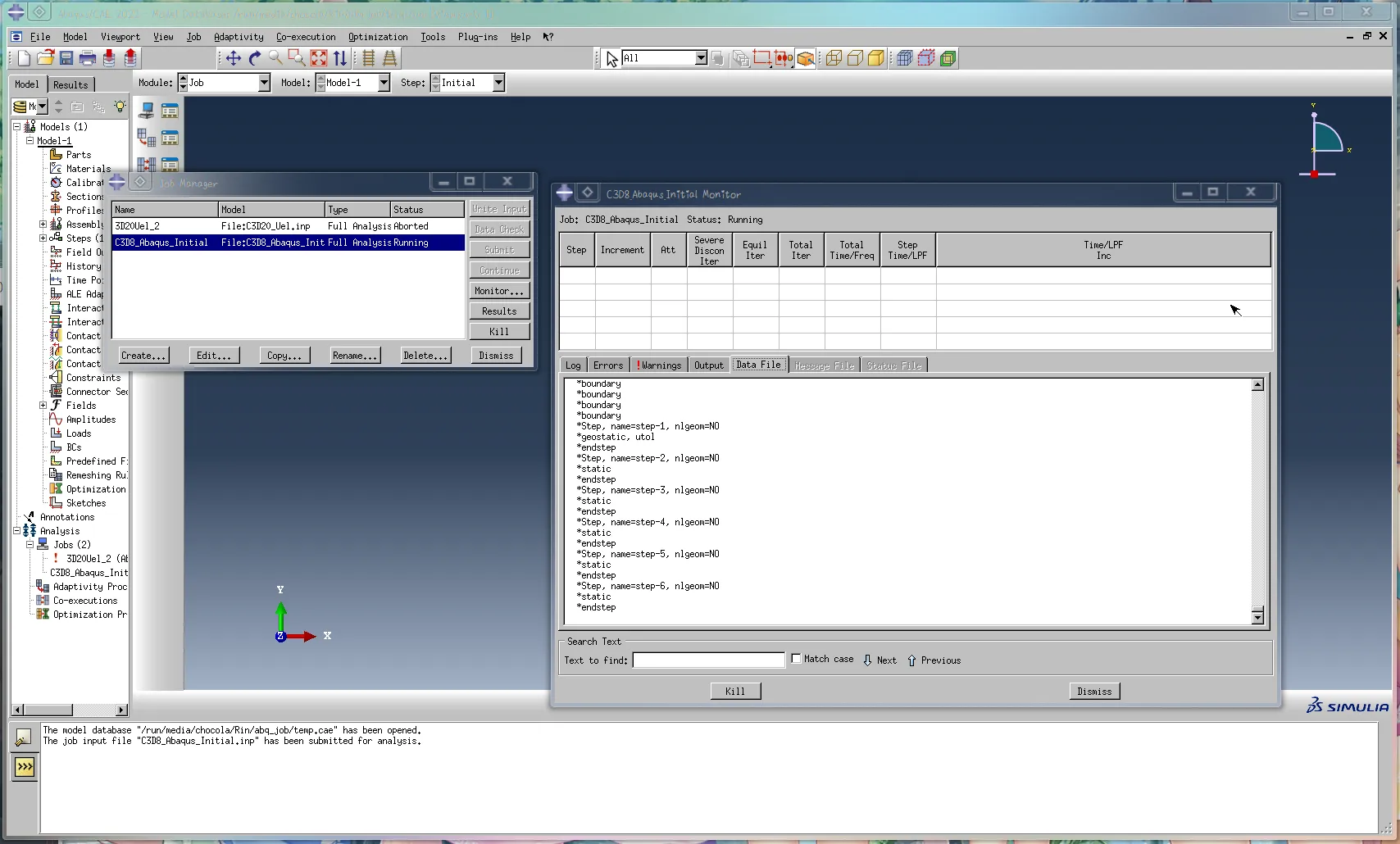1400x844 pixels.
Task: Open the Module dropdown
Action: [264, 83]
